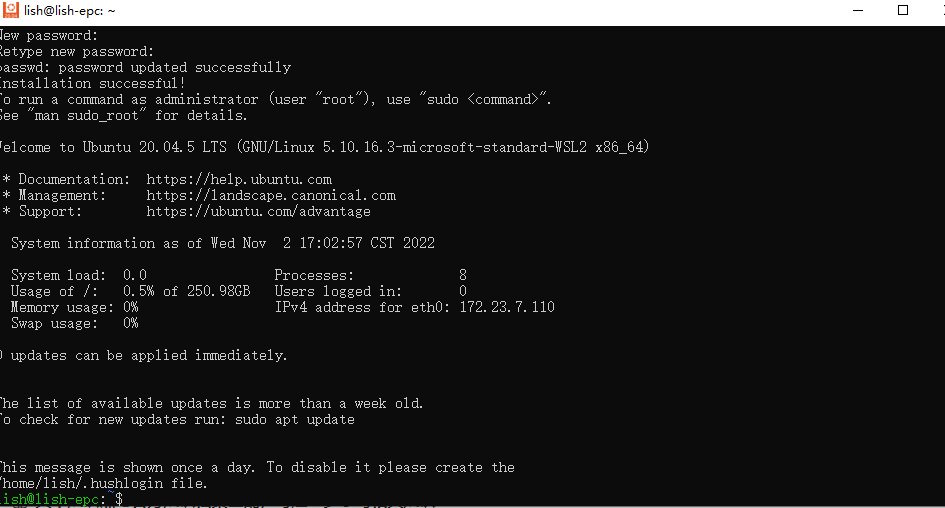Click the window title lish@lish-epc: ~
The image size is (945, 508).
[70, 11]
